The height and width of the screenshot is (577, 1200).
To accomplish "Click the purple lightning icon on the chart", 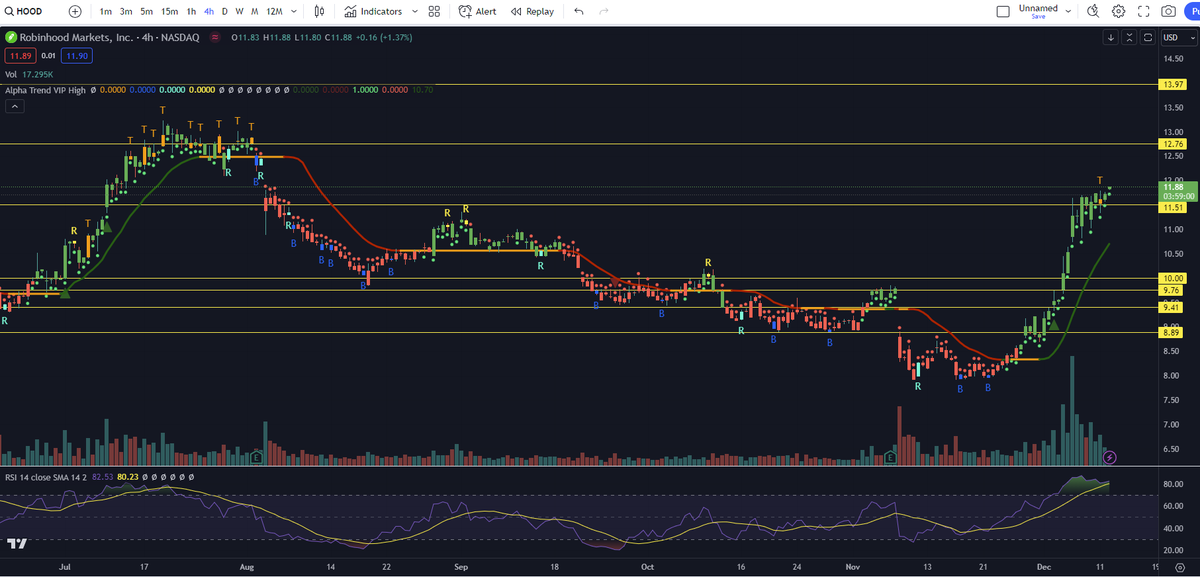I will [x=1109, y=457].
